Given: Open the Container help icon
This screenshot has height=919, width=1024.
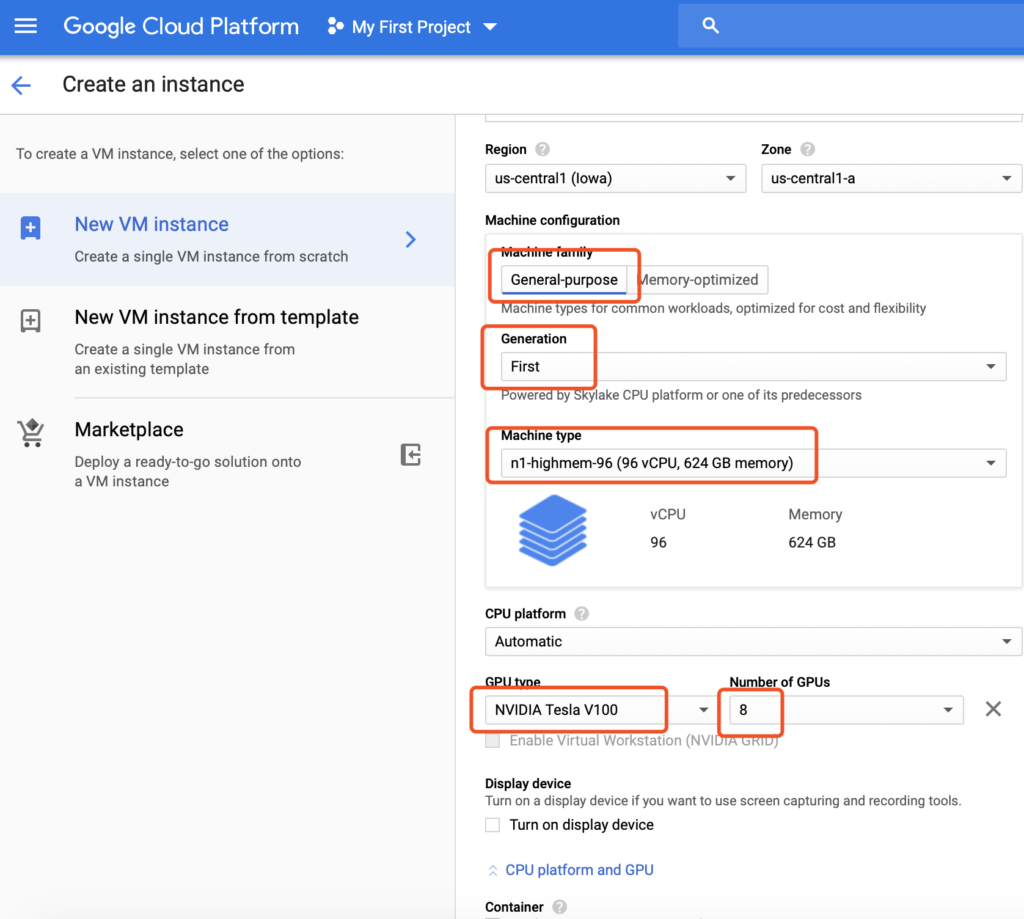Looking at the screenshot, I should [x=559, y=907].
